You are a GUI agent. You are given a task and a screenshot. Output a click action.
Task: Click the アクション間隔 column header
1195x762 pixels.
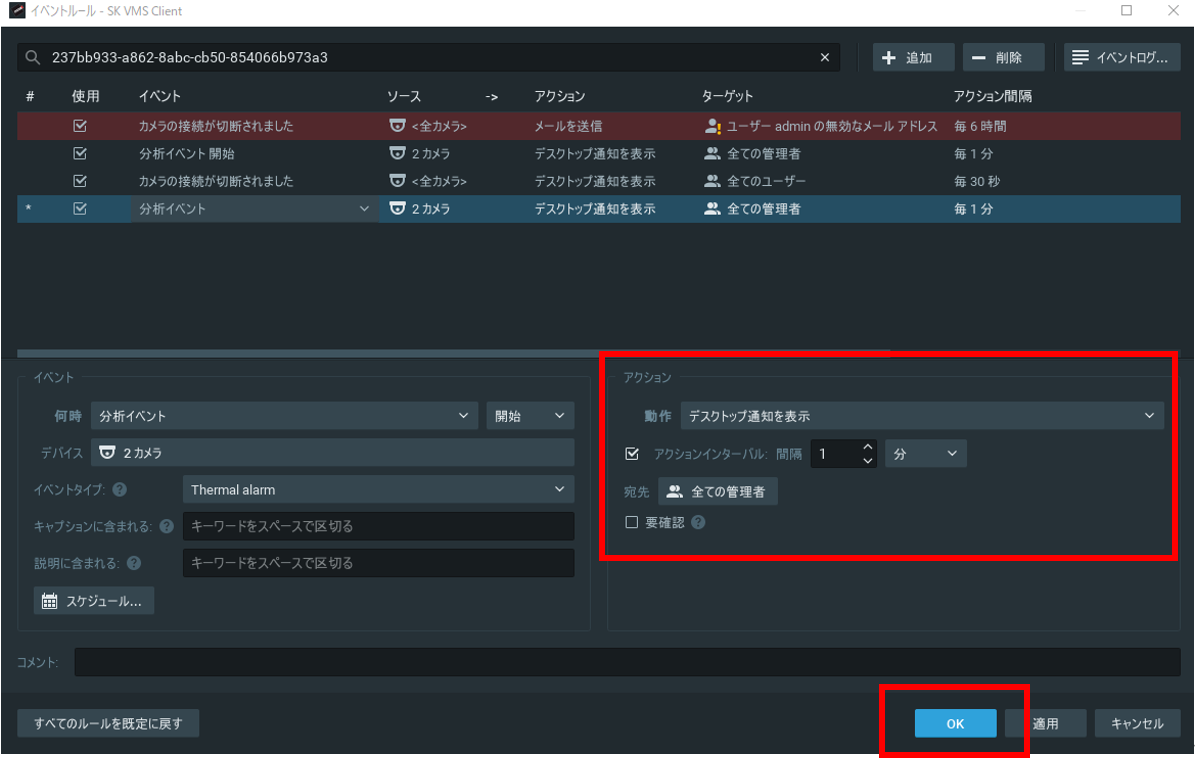pyautogui.click(x=992, y=96)
